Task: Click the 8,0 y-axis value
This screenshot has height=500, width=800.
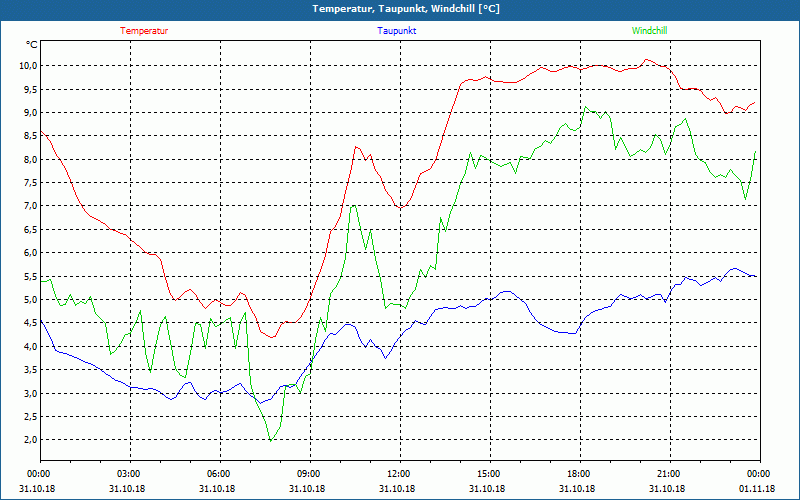Action: point(30,159)
